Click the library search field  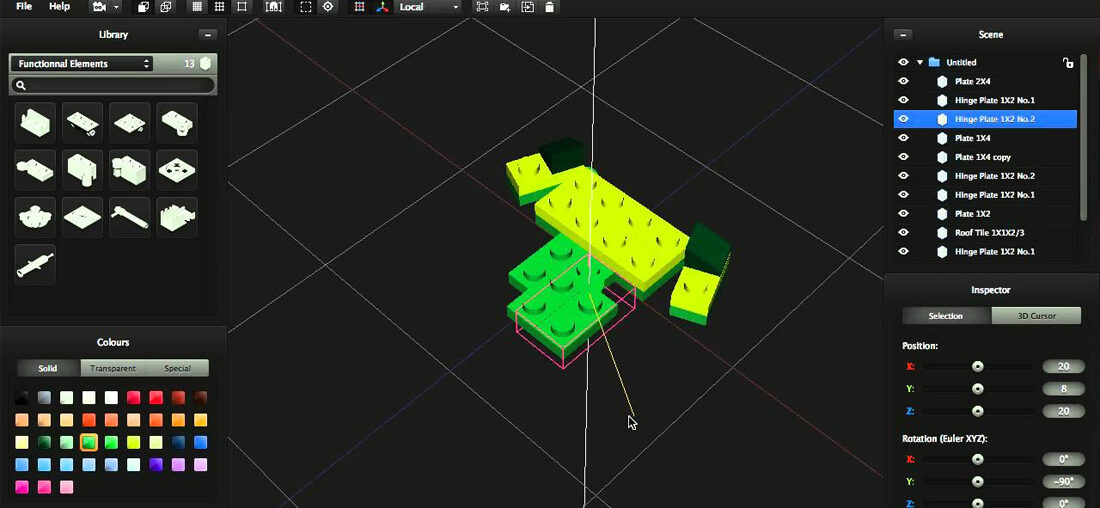click(113, 86)
